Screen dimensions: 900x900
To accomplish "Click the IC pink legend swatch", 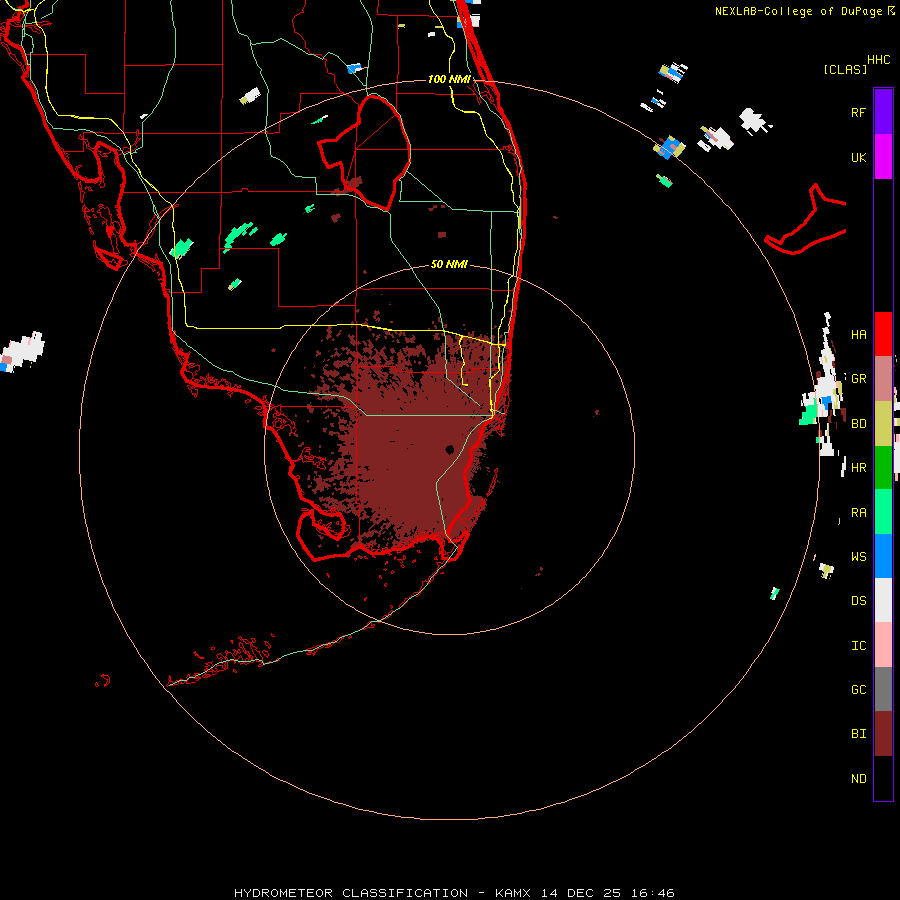I will click(883, 645).
